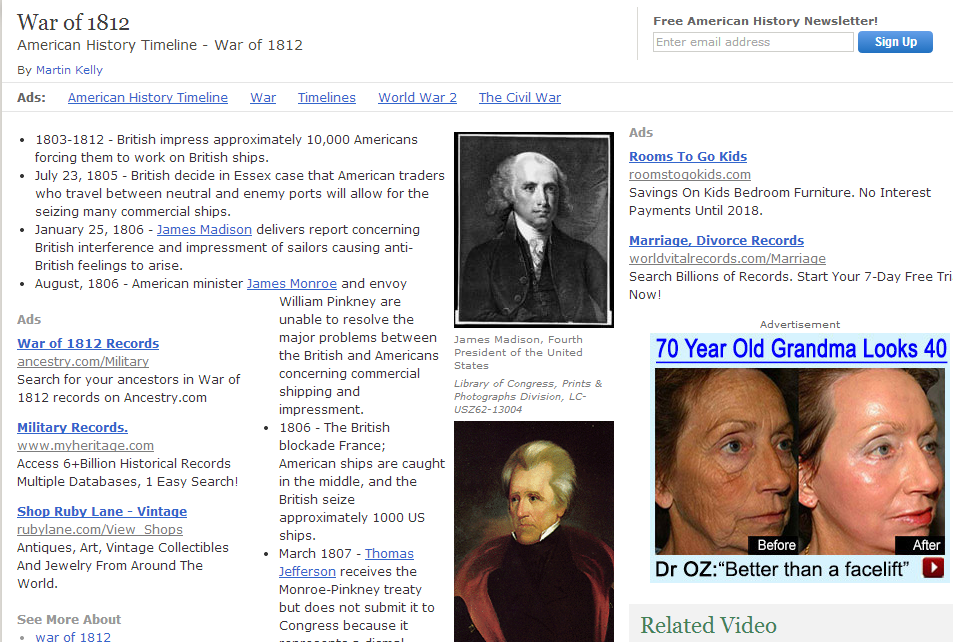Click the See More About heading

click(69, 620)
